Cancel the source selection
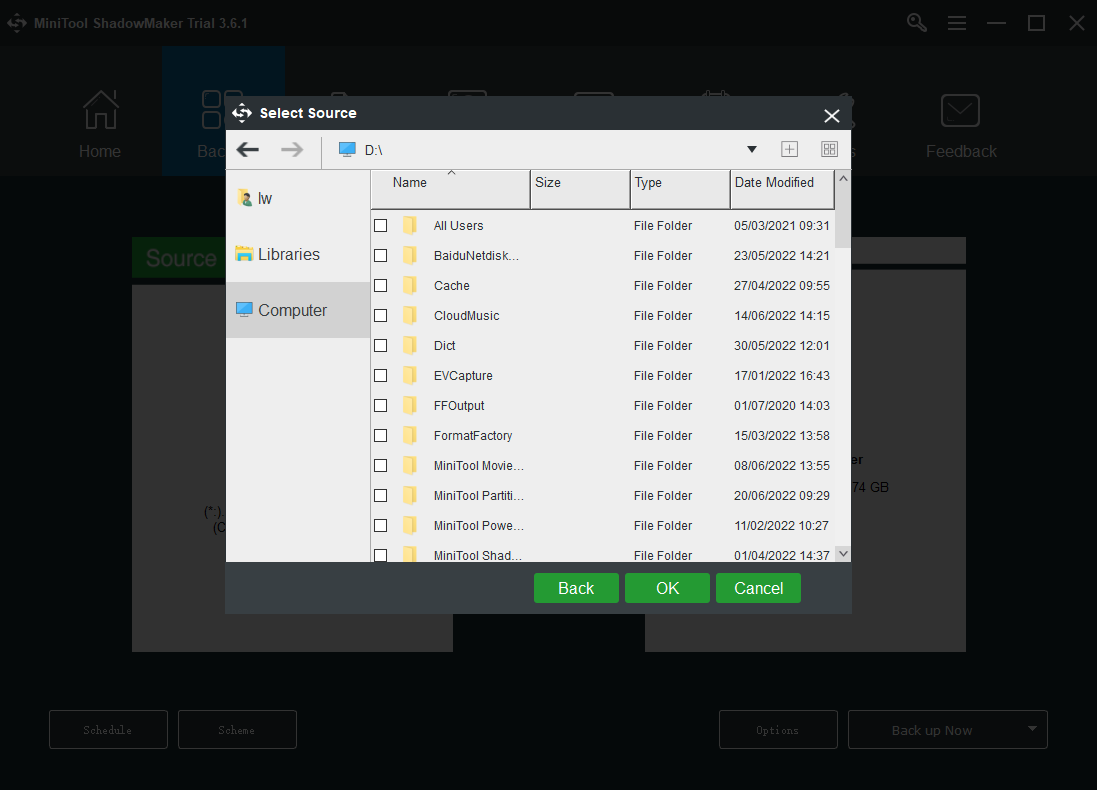The height and width of the screenshot is (790, 1097). [758, 588]
